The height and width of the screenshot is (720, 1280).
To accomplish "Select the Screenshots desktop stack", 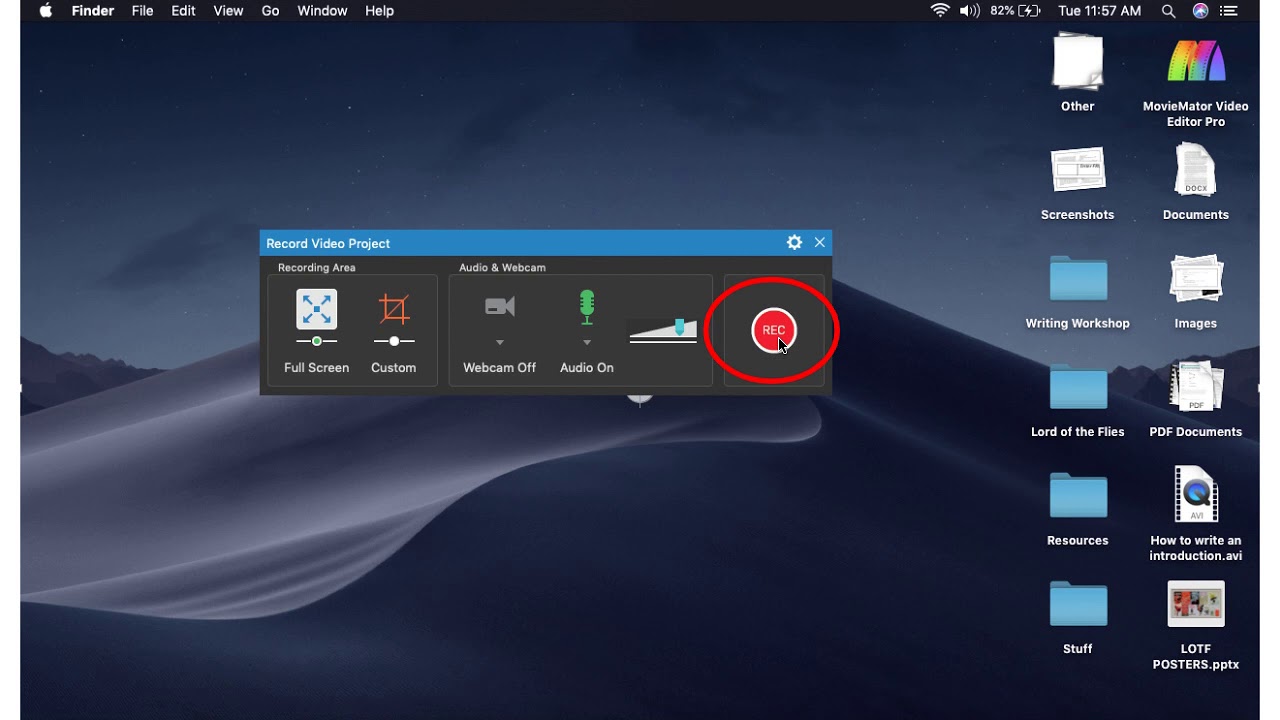I will (x=1078, y=184).
